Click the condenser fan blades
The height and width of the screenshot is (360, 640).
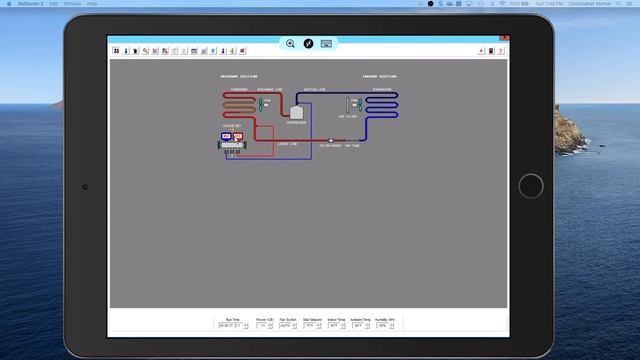coord(260,104)
